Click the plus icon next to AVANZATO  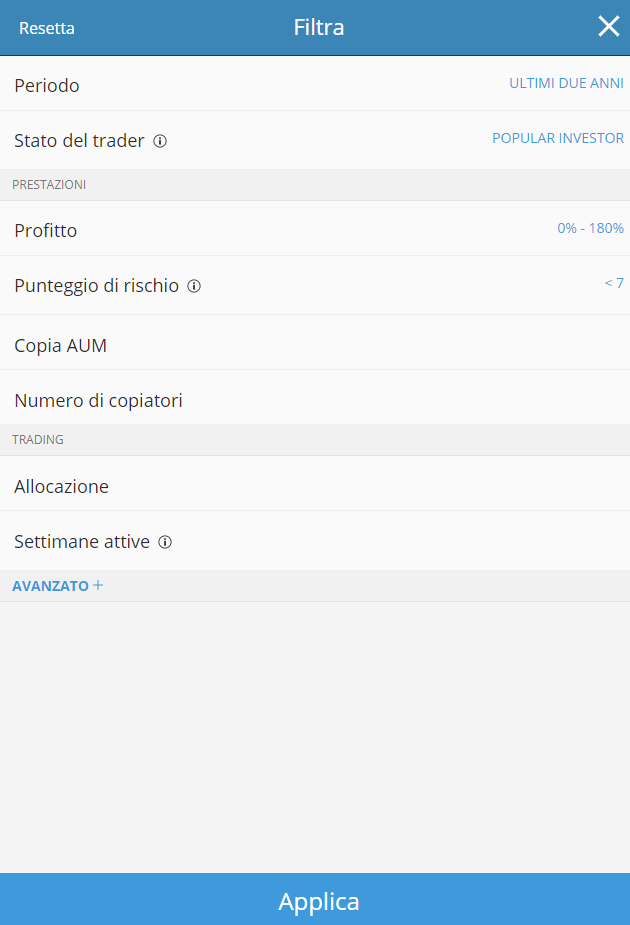click(x=98, y=585)
